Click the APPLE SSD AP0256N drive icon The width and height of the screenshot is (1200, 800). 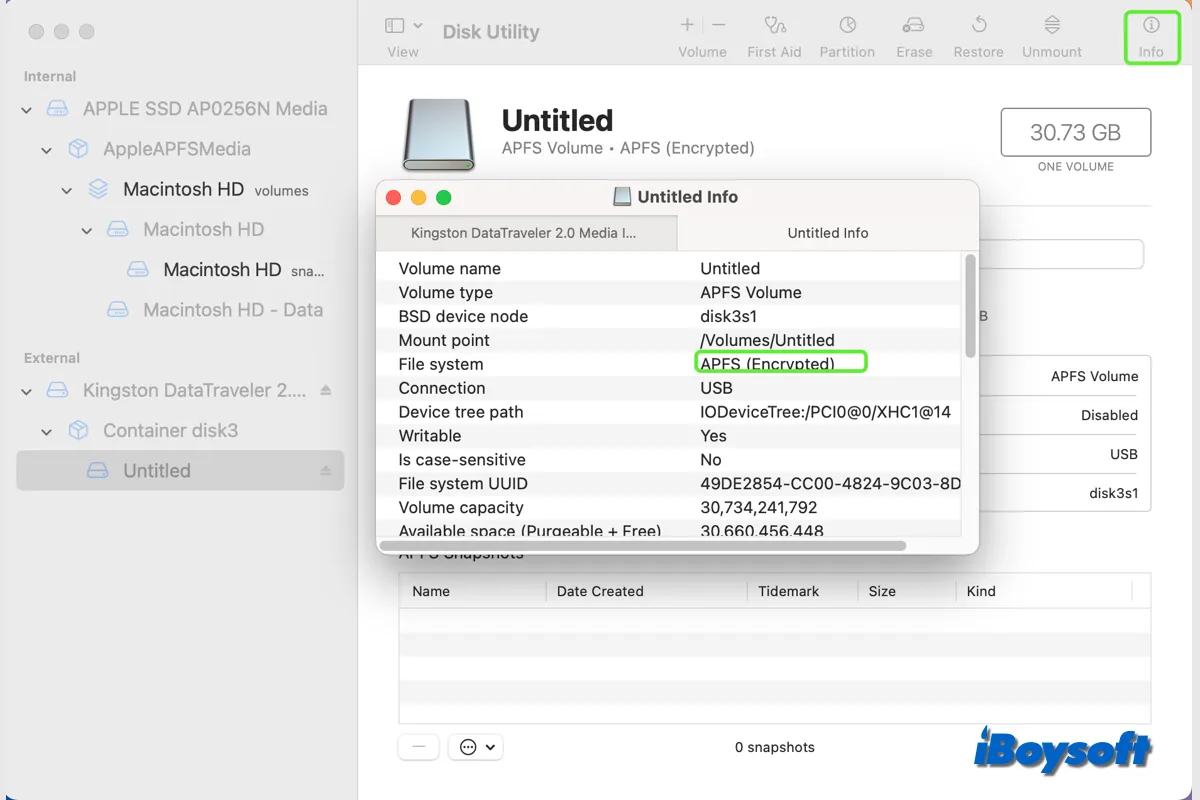point(58,109)
